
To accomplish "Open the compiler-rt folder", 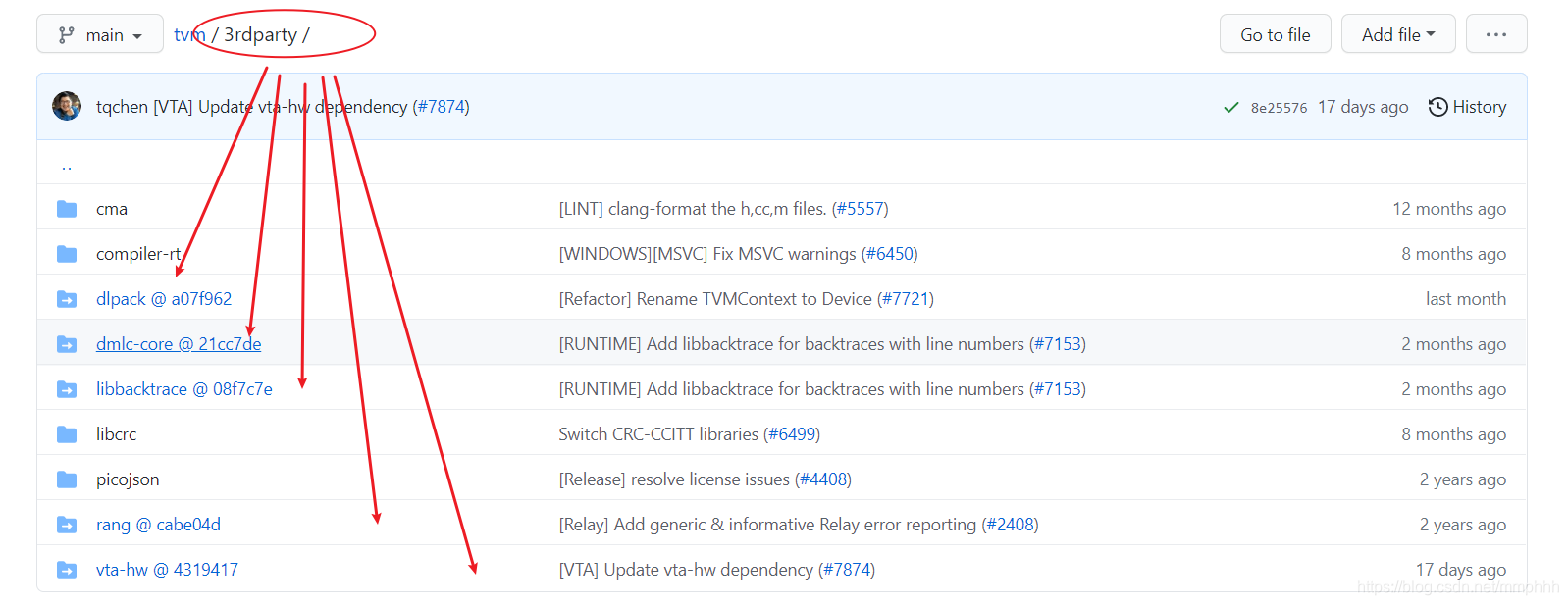I will point(138,254).
